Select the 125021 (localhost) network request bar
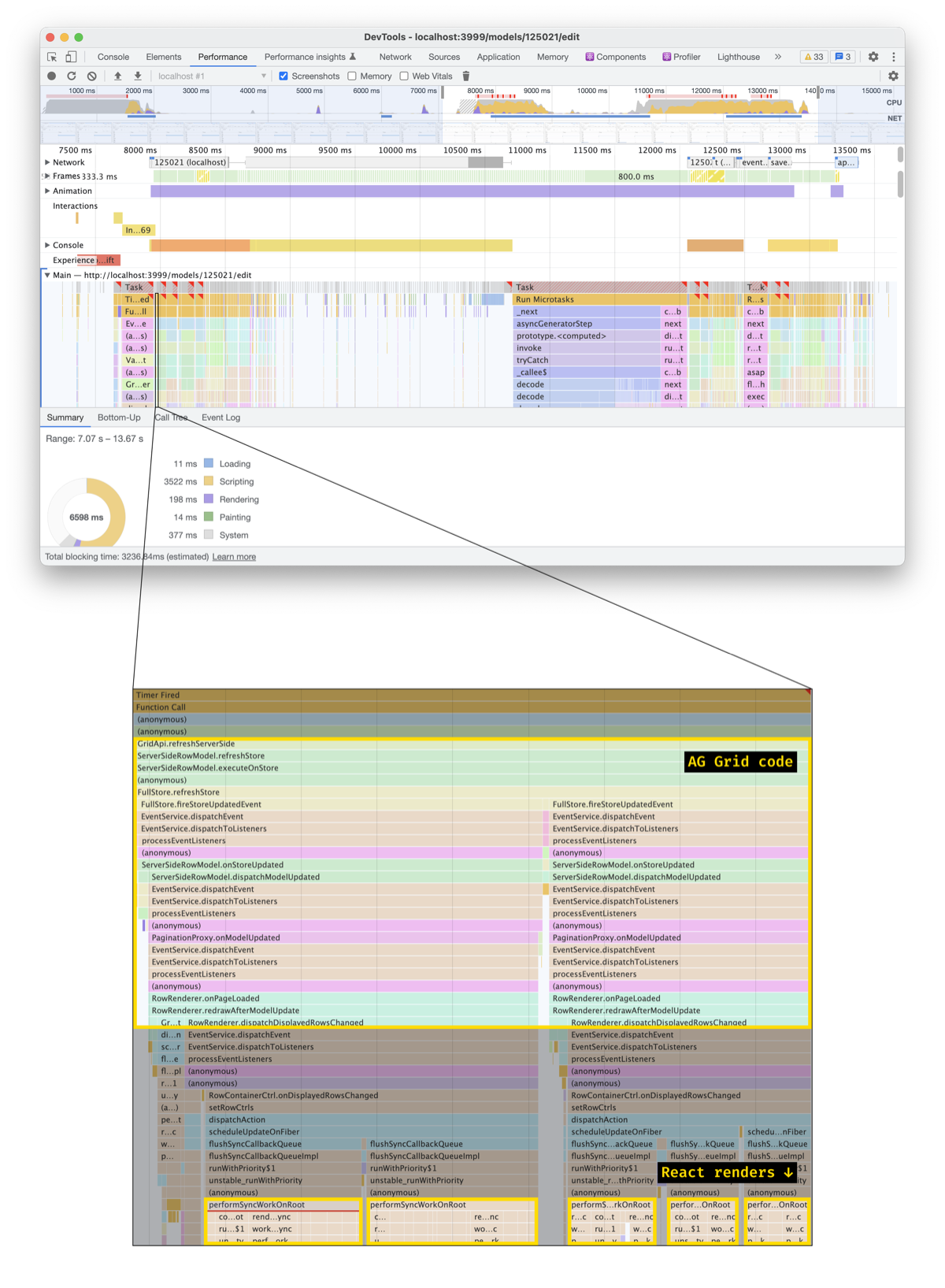The height and width of the screenshot is (1288, 945). click(x=190, y=162)
